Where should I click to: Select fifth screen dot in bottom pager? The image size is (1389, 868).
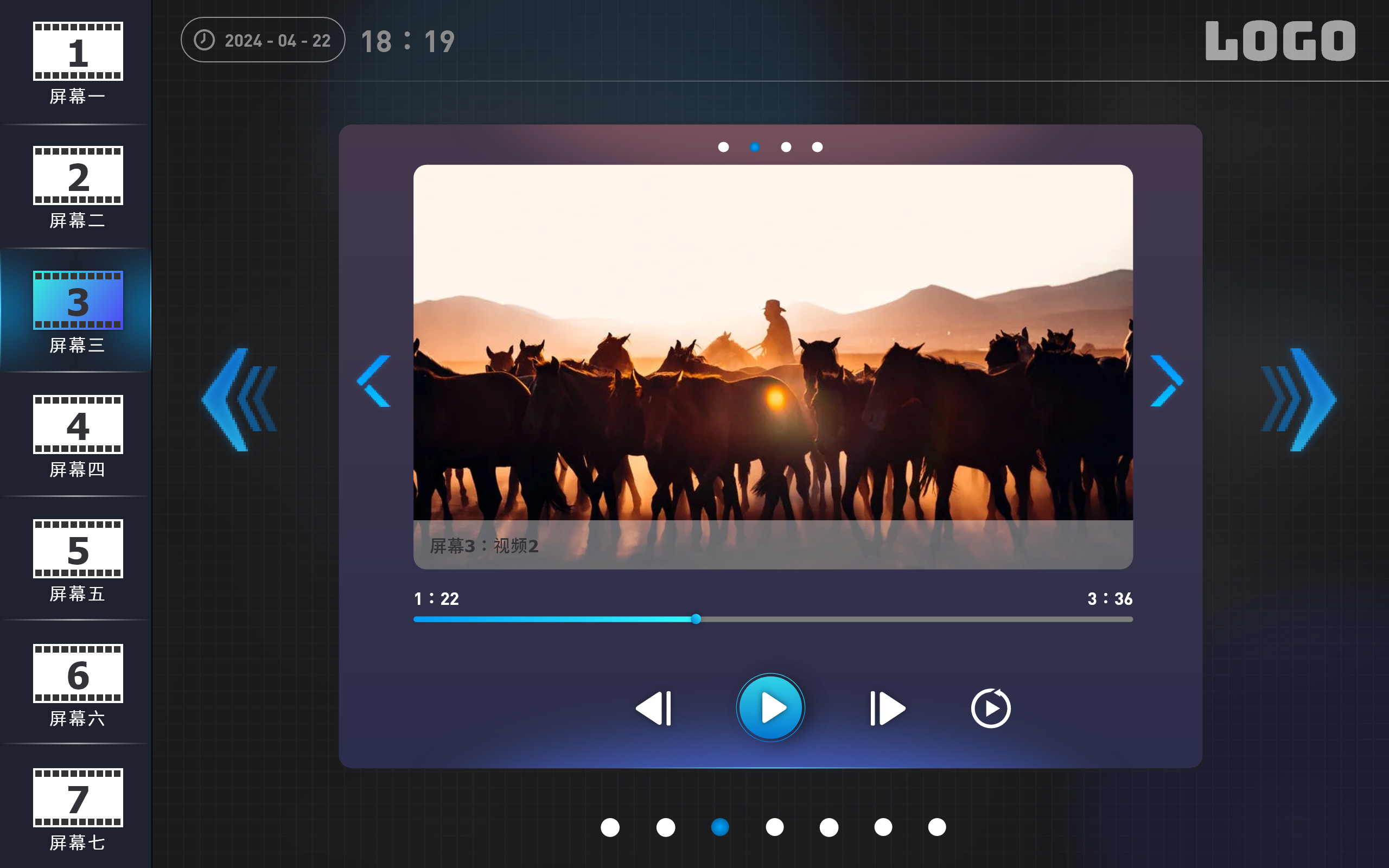point(829,827)
